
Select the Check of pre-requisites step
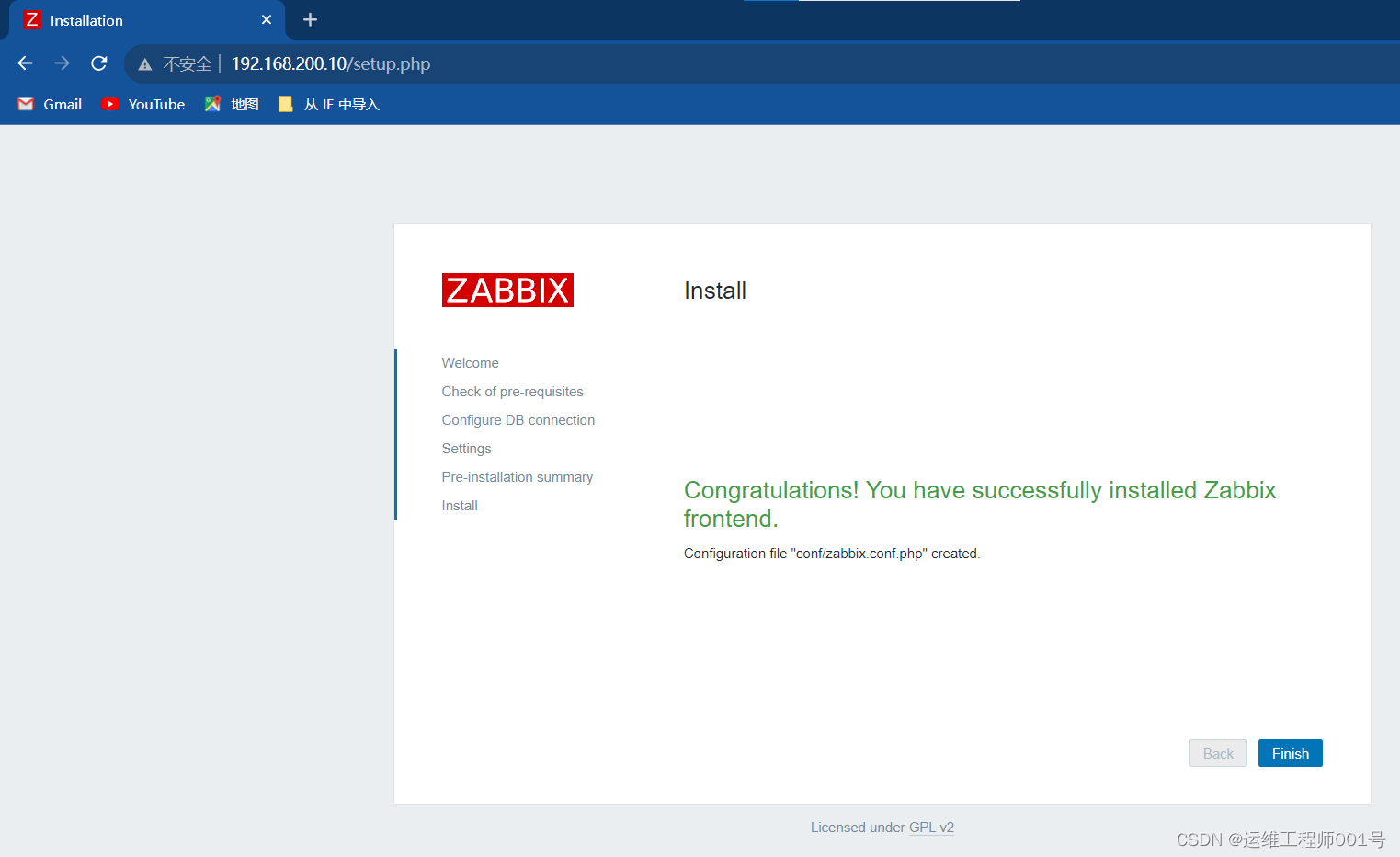(x=512, y=392)
